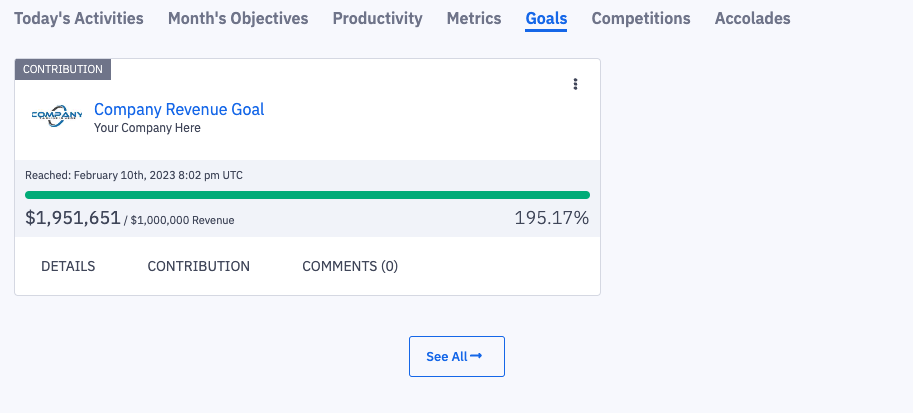Open the Accolades tab
The image size is (913, 413).
(x=752, y=18)
